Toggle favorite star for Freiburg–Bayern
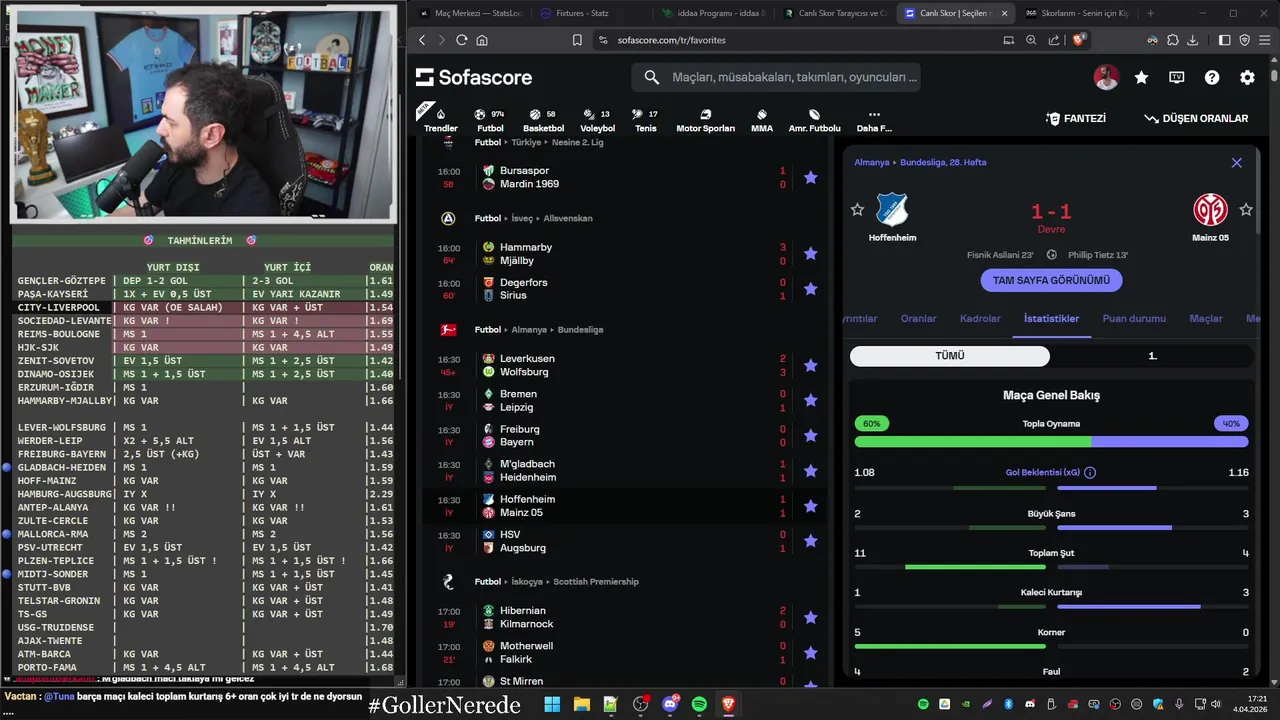Screen dimensions: 1280x720 [x=811, y=436]
